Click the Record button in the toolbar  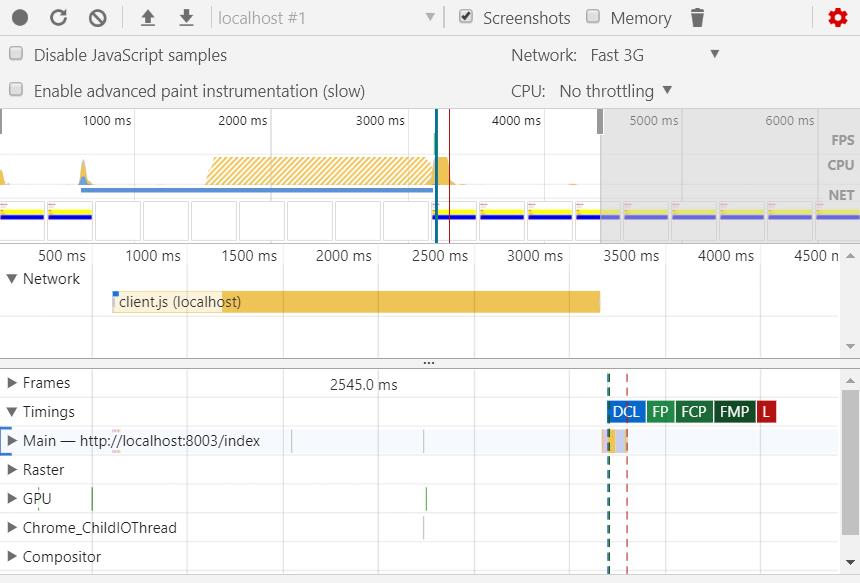click(20, 18)
